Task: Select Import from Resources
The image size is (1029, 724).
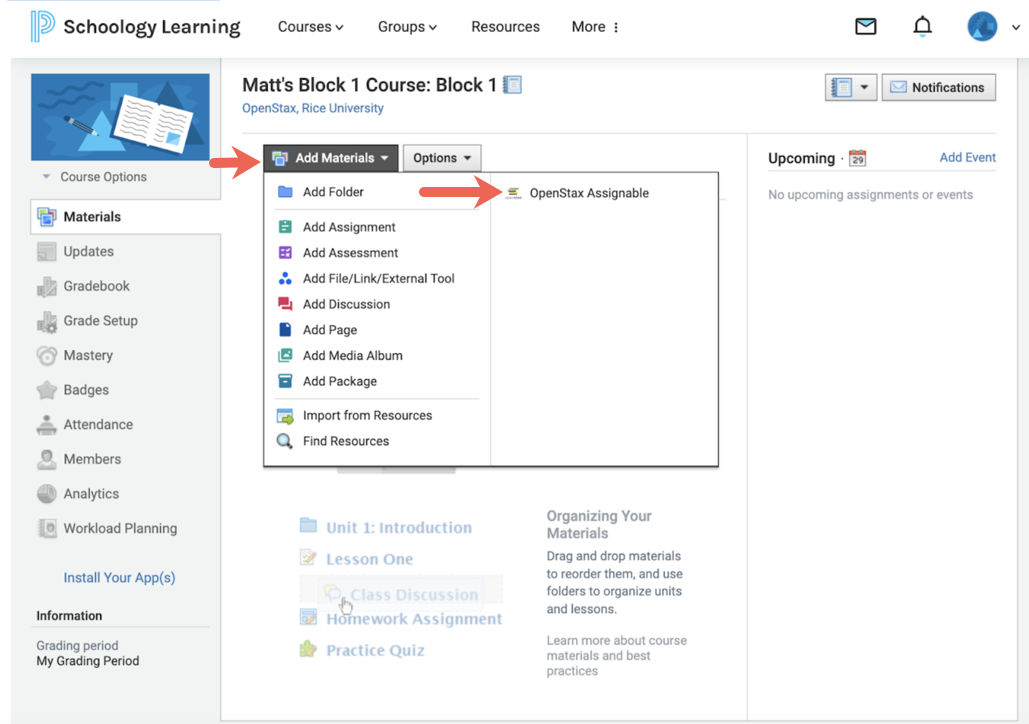Action: coord(366,415)
